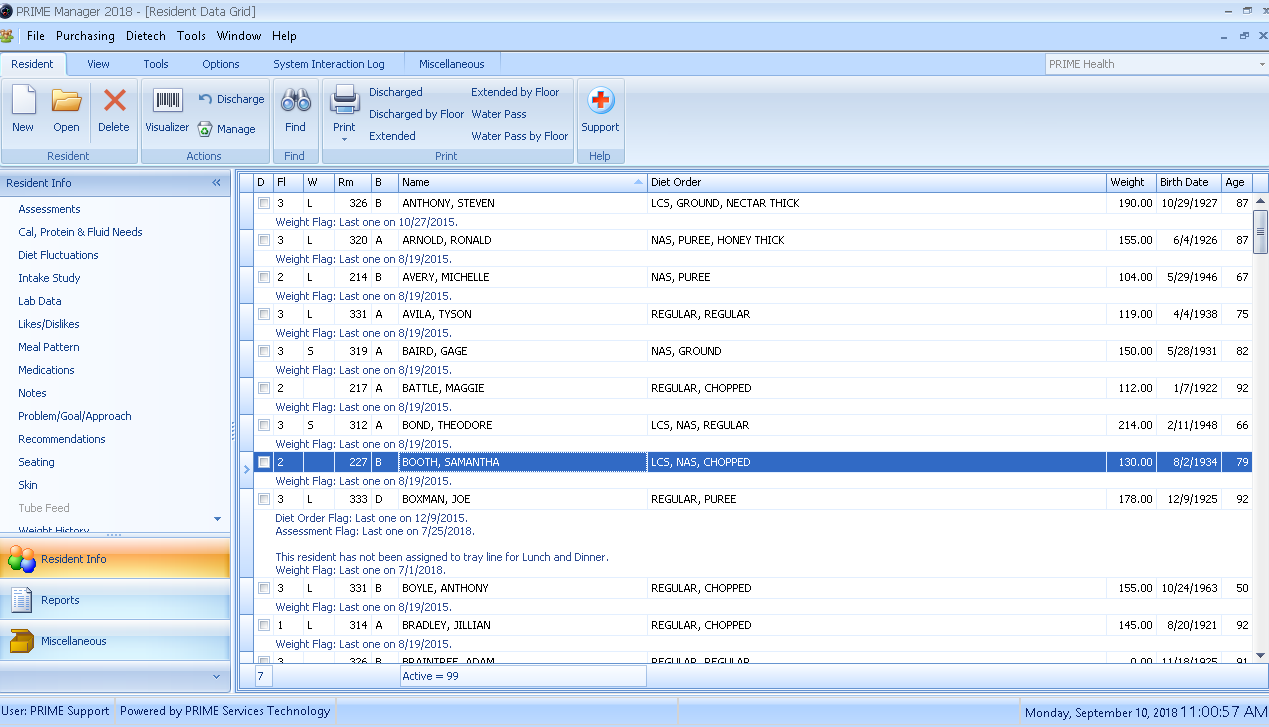
Task: Open Cal, Protein & Fluid Needs link
Action: coord(80,232)
